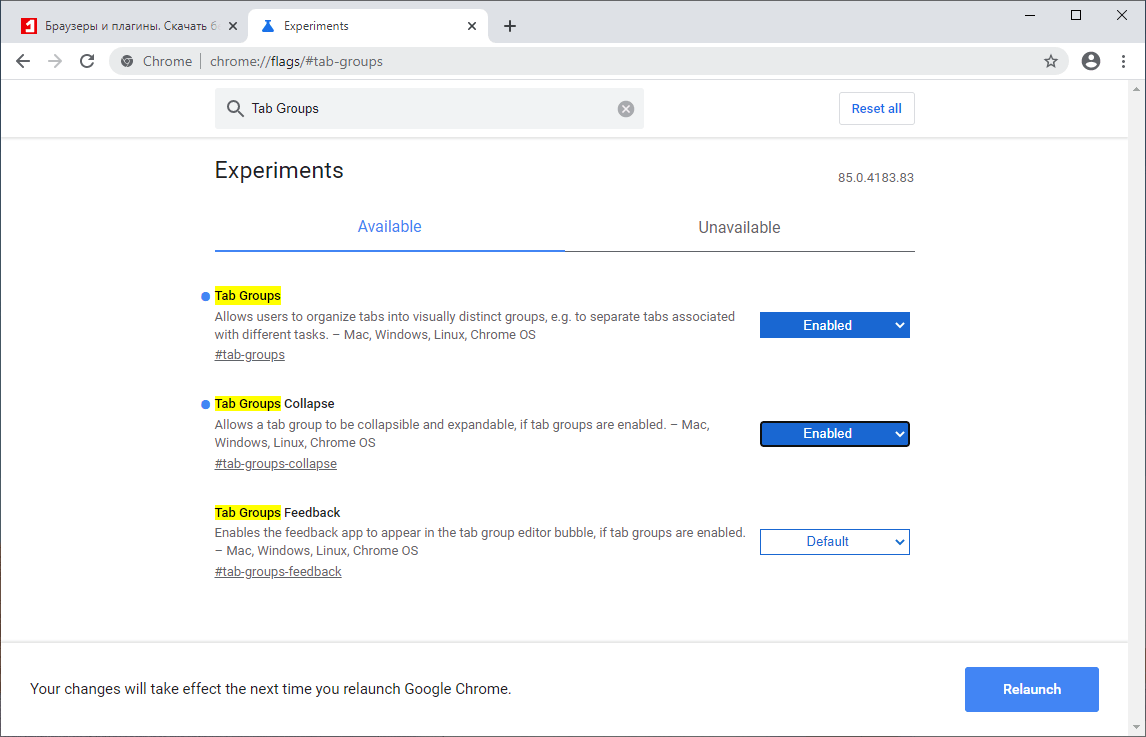Bookmark this page using the star icon
This screenshot has width=1146, height=737.
[1051, 61]
